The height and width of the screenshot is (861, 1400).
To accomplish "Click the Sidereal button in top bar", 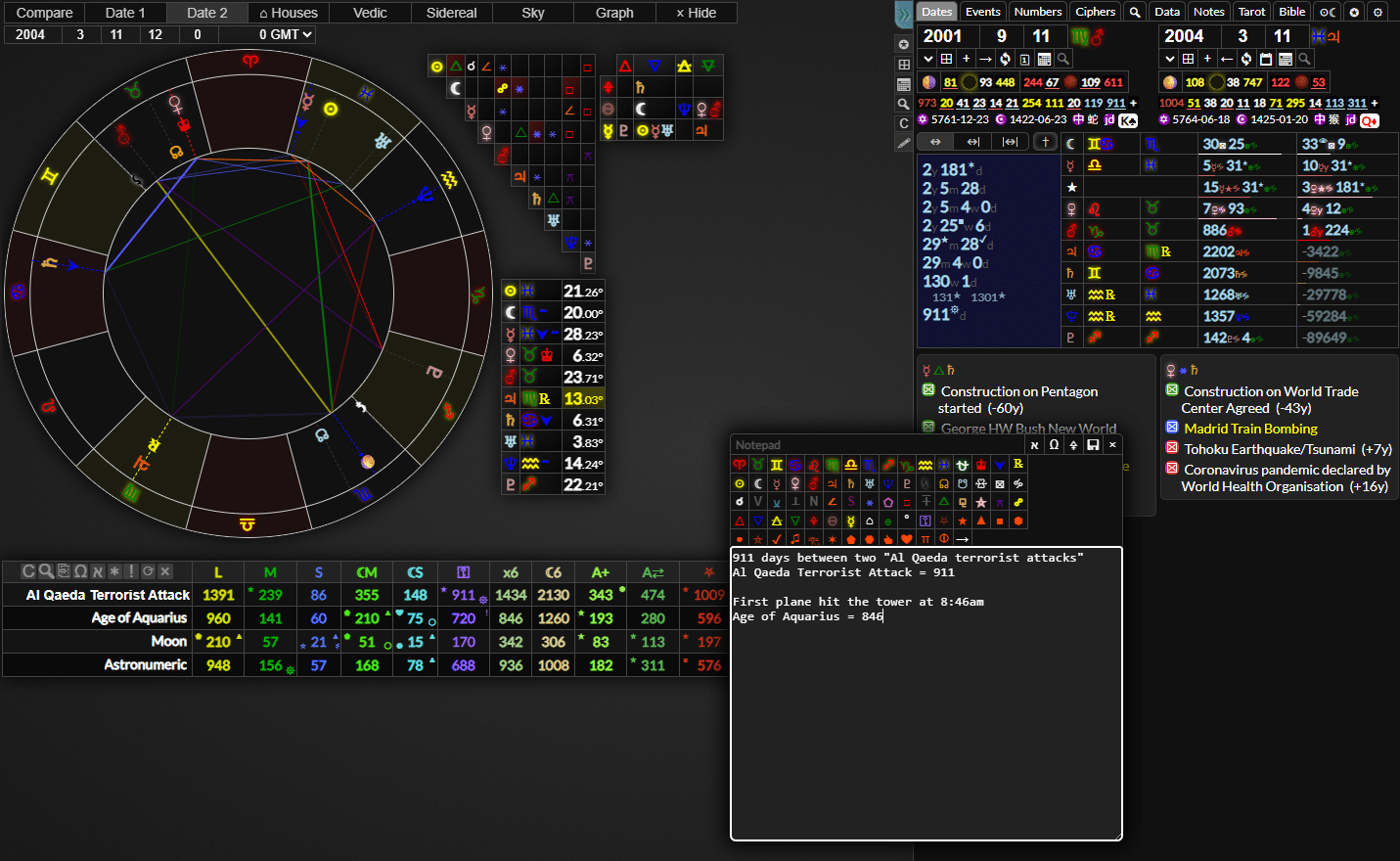I will 451,13.
